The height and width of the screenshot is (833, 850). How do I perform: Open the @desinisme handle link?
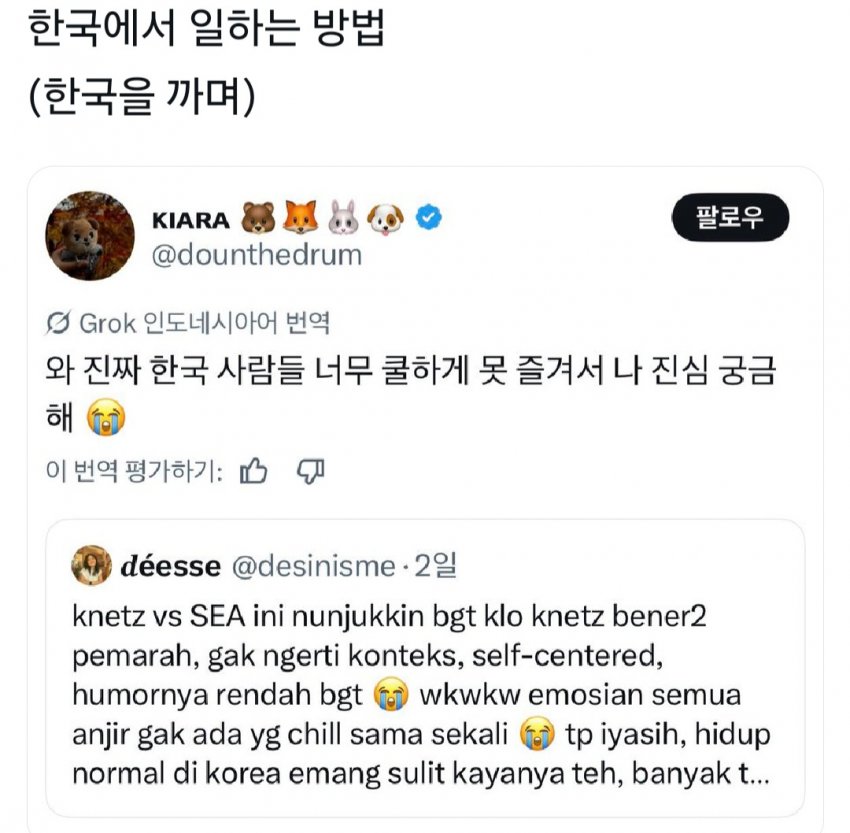pyautogui.click(x=314, y=566)
